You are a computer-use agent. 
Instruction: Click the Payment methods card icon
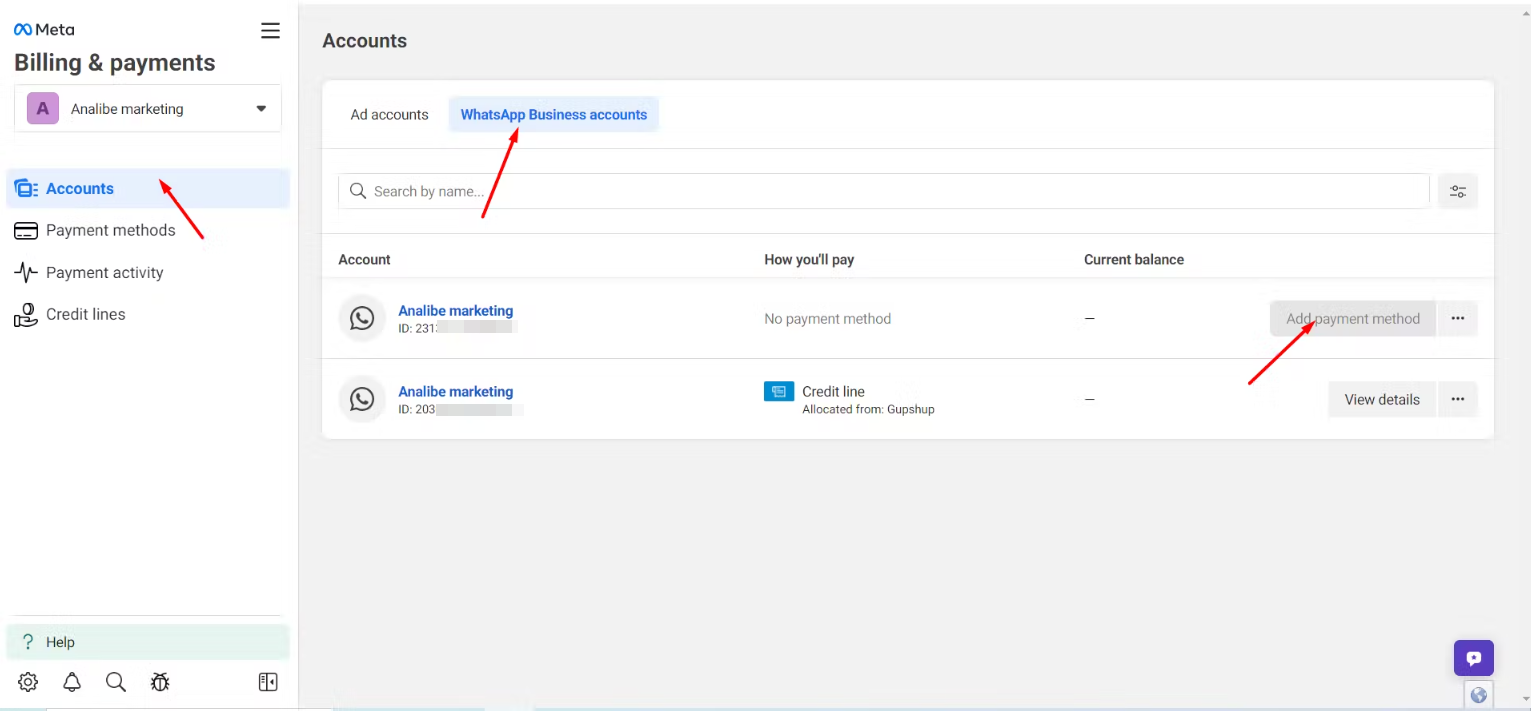[26, 231]
